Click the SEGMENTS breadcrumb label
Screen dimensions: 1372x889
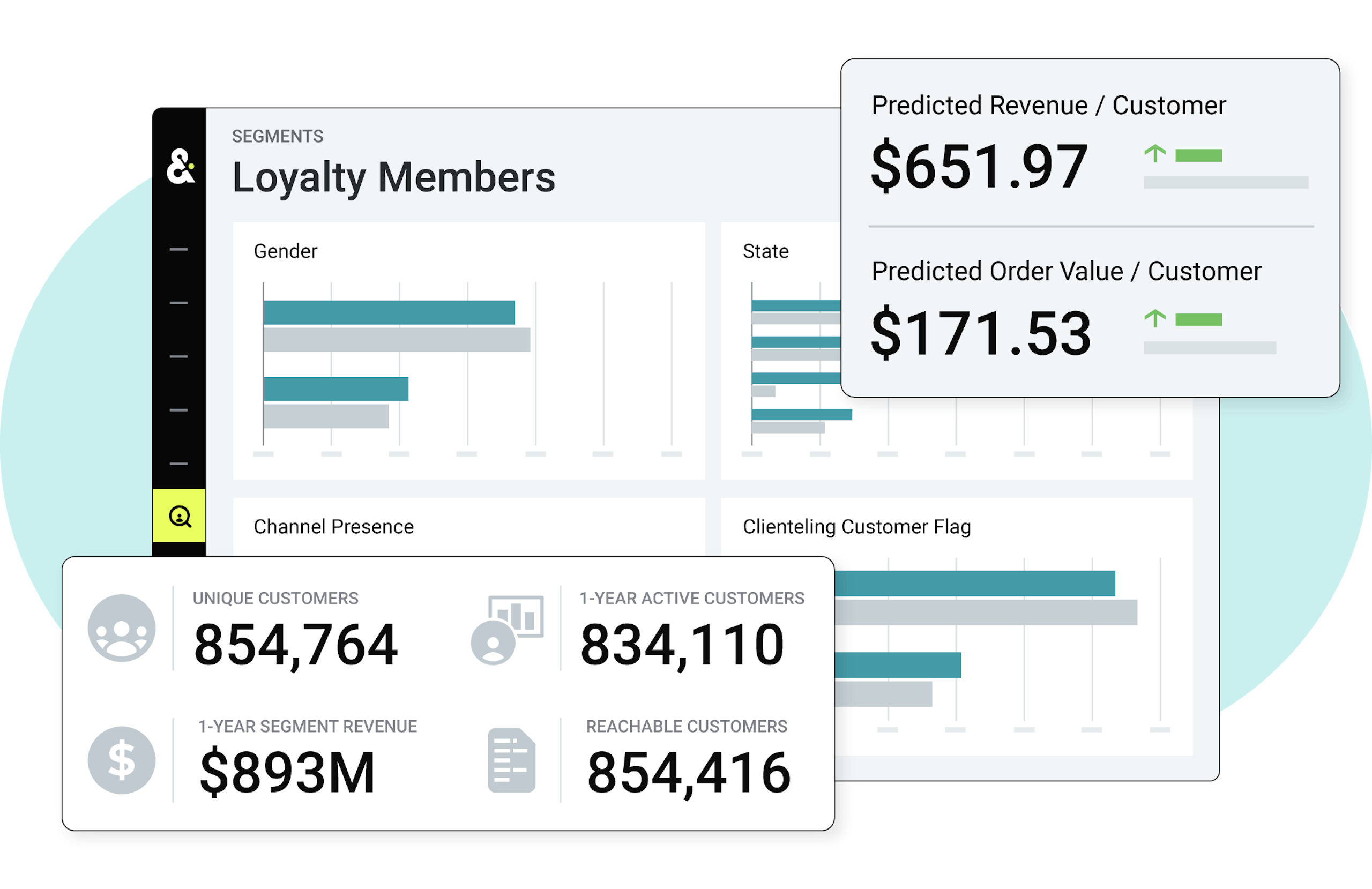tap(277, 137)
